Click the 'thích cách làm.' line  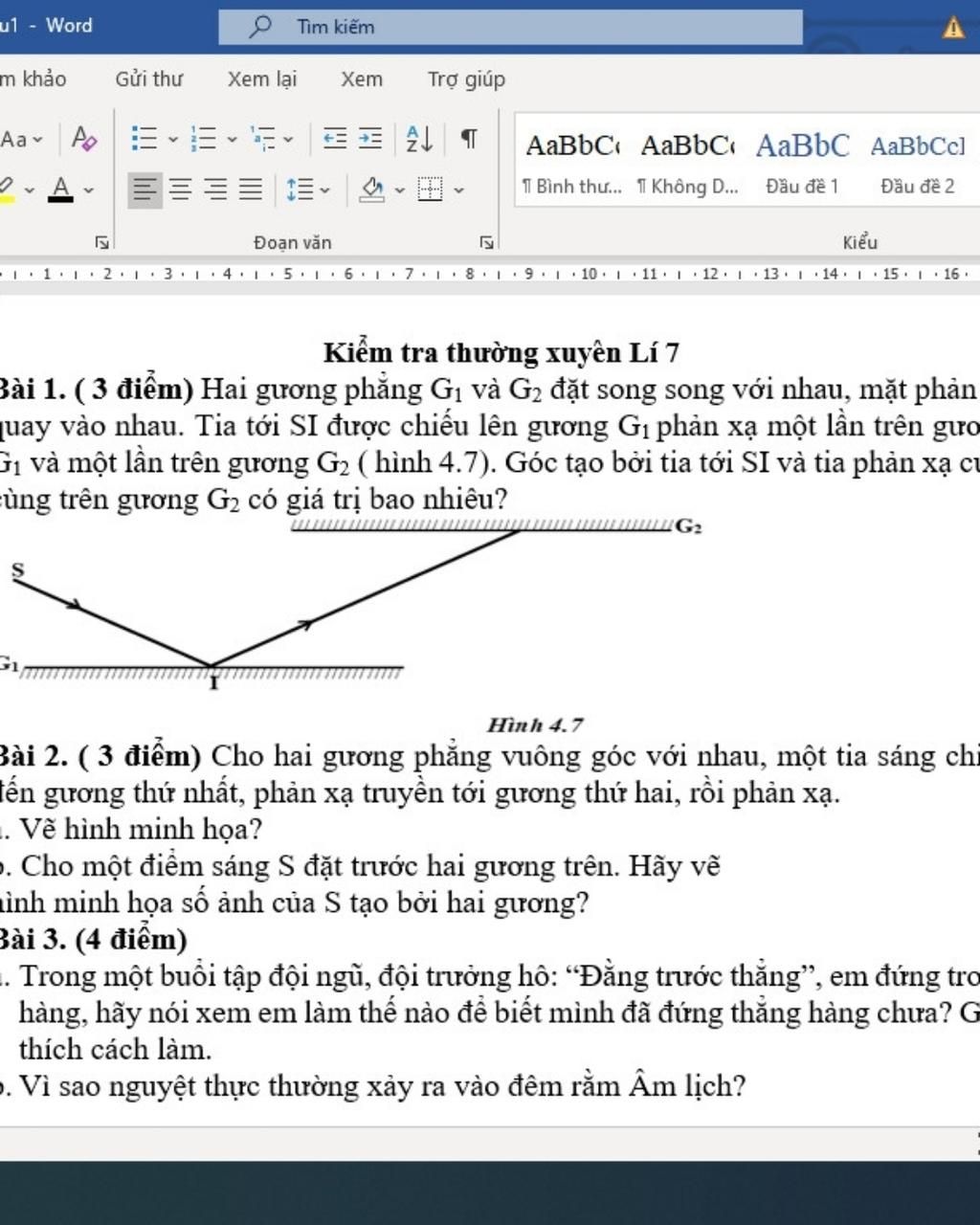coord(115,1050)
